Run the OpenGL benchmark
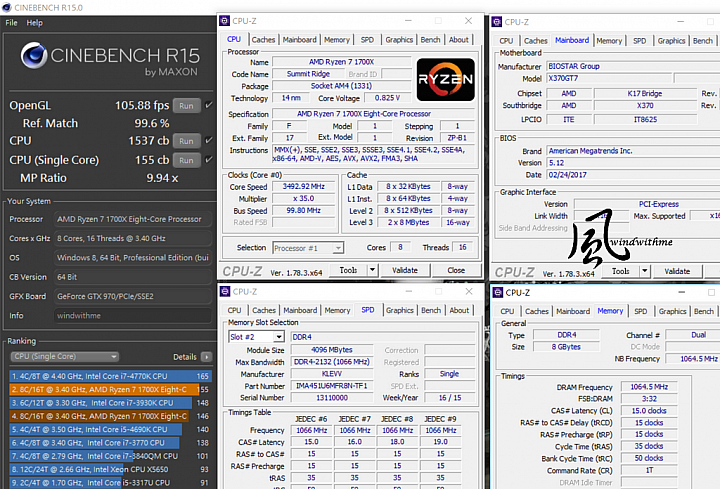This screenshot has height=489, width=720. [x=186, y=106]
